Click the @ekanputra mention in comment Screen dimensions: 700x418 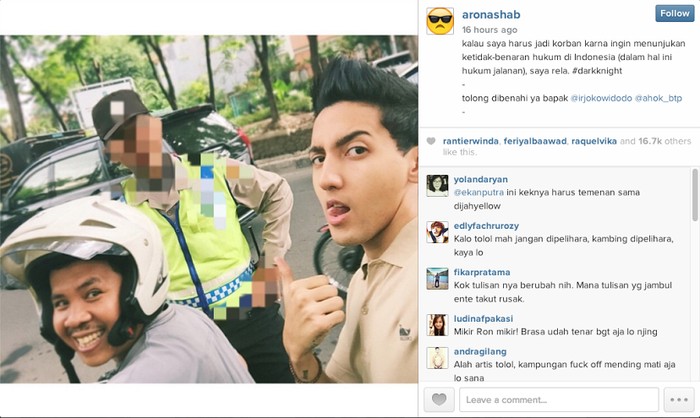point(479,192)
